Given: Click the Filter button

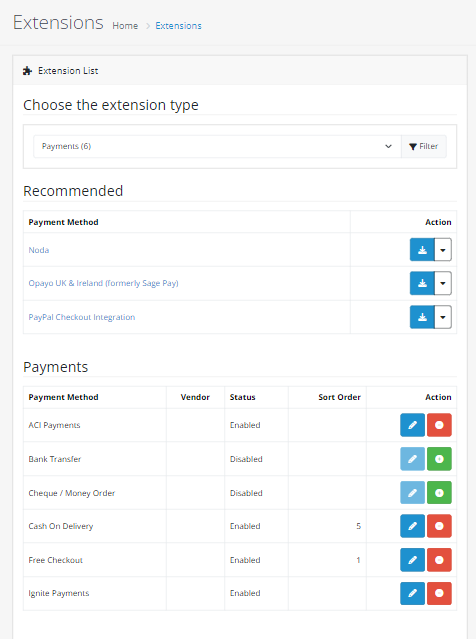Looking at the screenshot, I should pyautogui.click(x=424, y=146).
